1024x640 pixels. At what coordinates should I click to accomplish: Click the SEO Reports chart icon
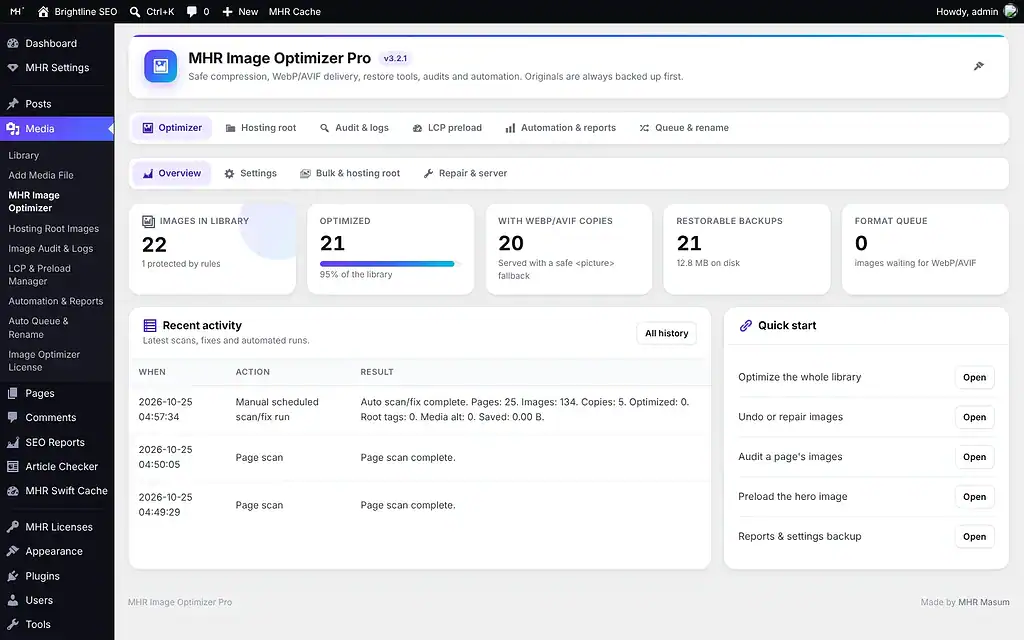[x=13, y=442]
